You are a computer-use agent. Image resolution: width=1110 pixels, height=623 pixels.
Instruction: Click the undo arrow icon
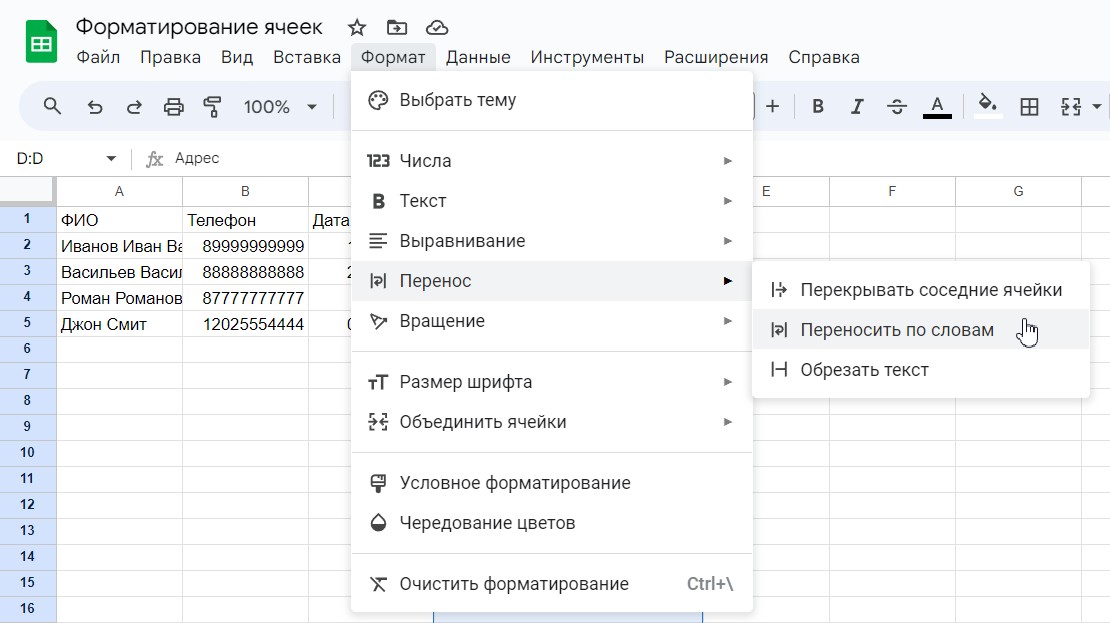click(95, 106)
